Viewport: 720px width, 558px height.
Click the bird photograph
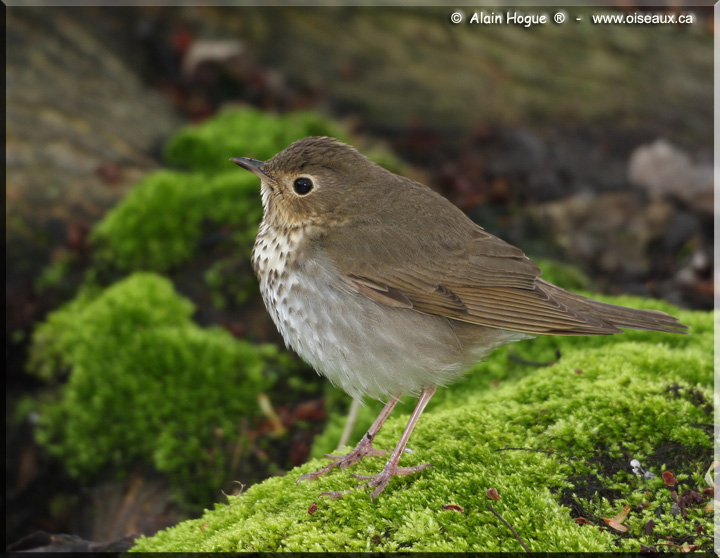click(x=360, y=279)
